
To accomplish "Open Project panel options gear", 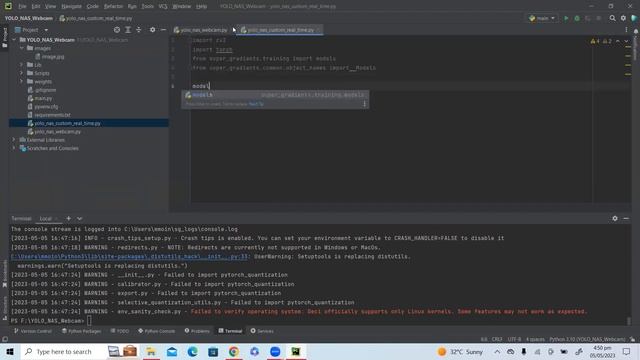I will click(x=152, y=30).
